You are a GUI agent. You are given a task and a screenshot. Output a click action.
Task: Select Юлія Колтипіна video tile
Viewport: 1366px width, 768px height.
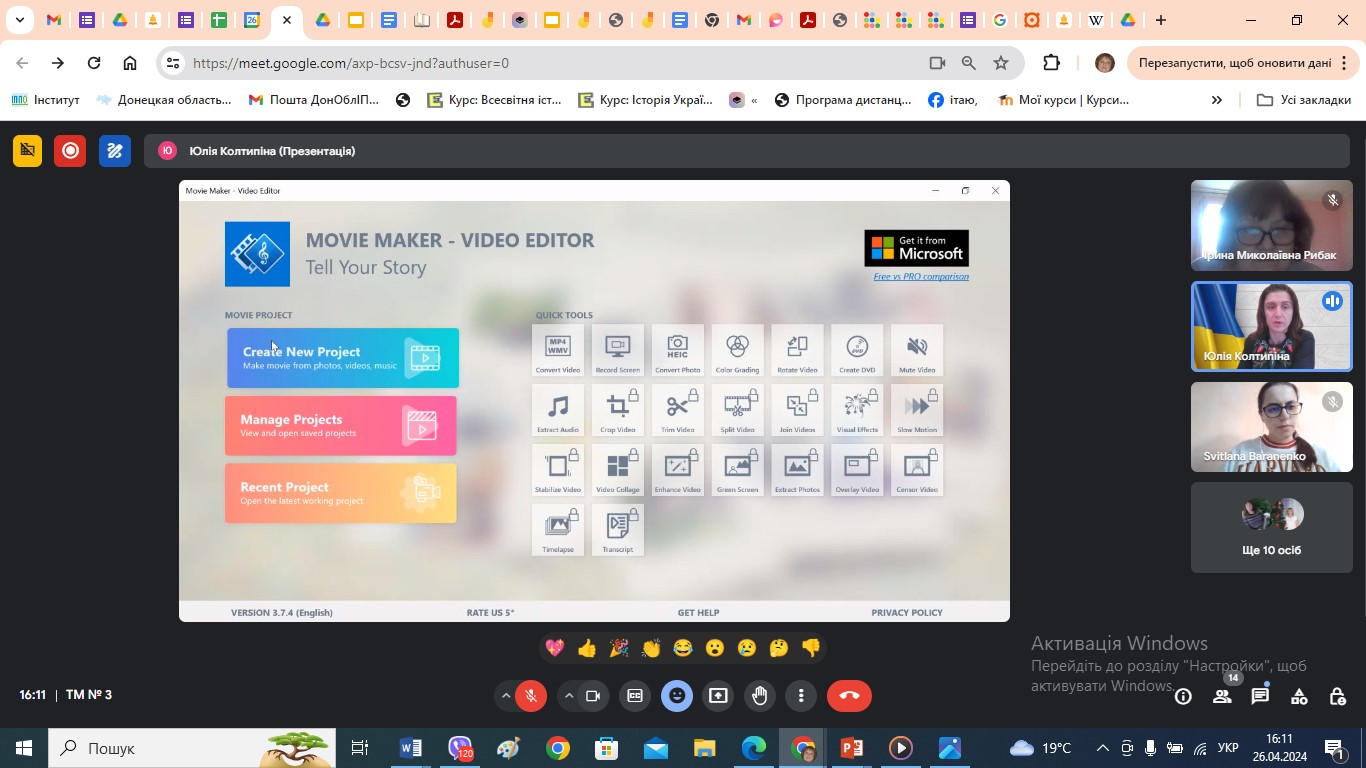coord(1271,326)
